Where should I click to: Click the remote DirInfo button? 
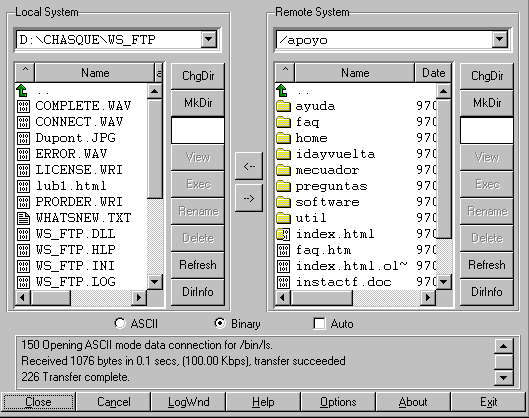coord(487,292)
